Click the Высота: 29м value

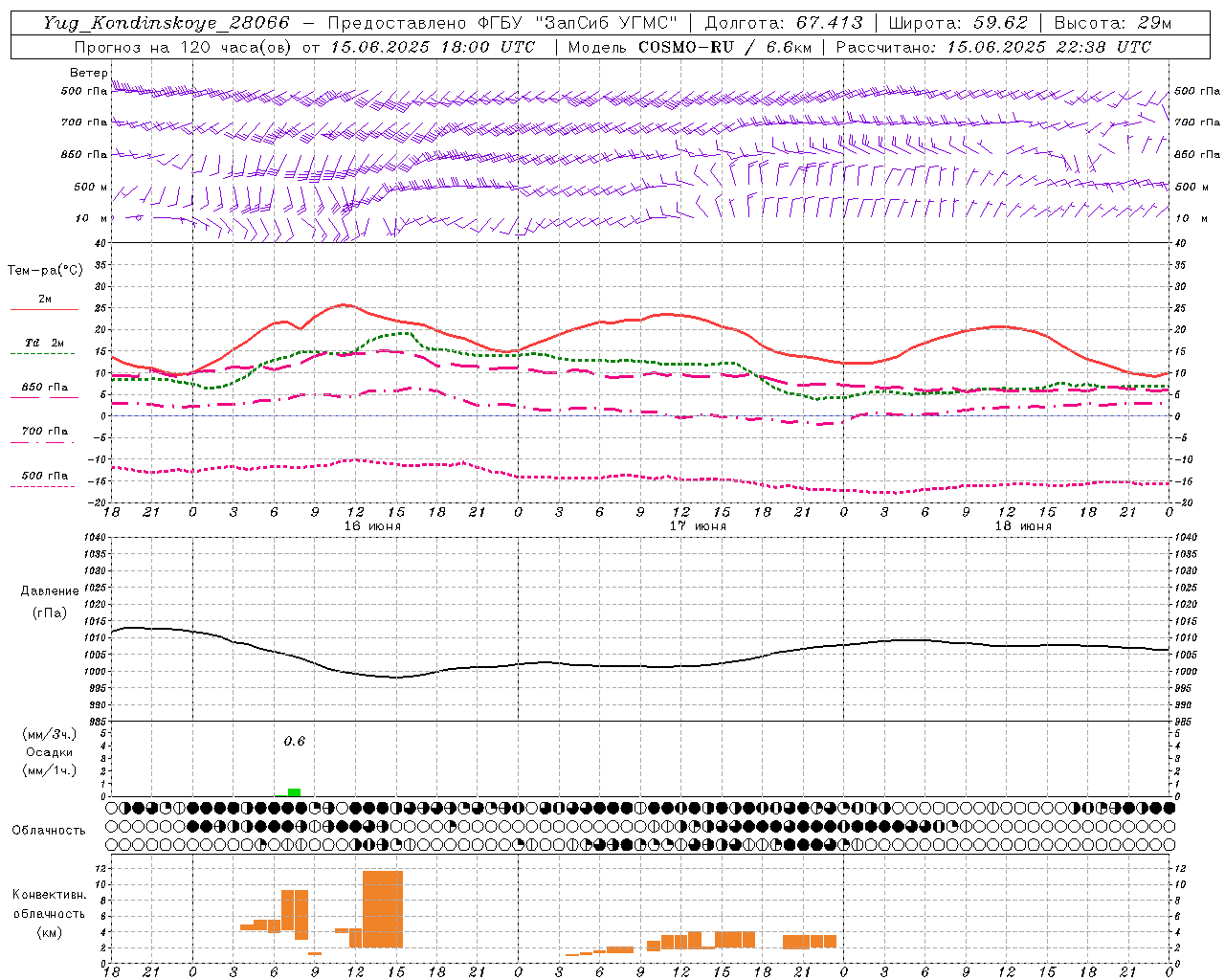click(x=1112, y=23)
